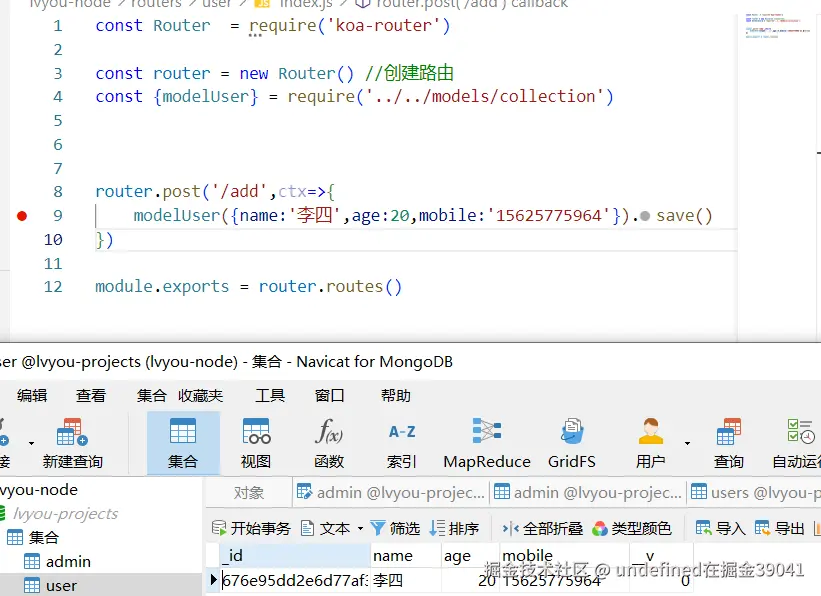This screenshot has height=596, width=821.
Task: Select the admin collection in tree
Action: click(68, 561)
